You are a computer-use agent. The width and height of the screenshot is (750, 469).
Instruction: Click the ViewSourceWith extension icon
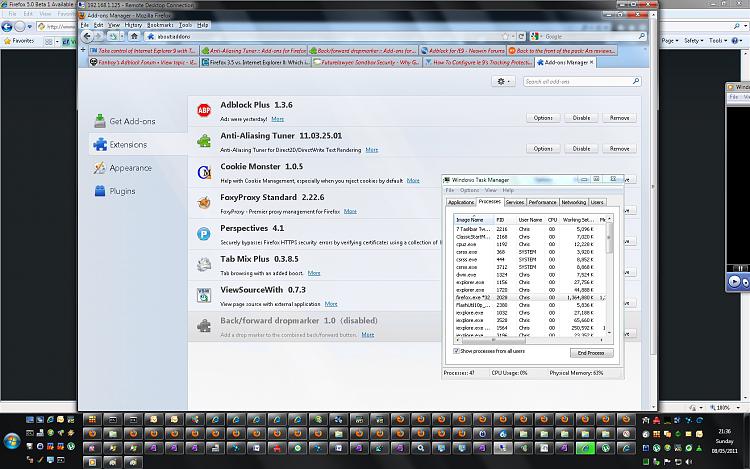(x=204, y=295)
